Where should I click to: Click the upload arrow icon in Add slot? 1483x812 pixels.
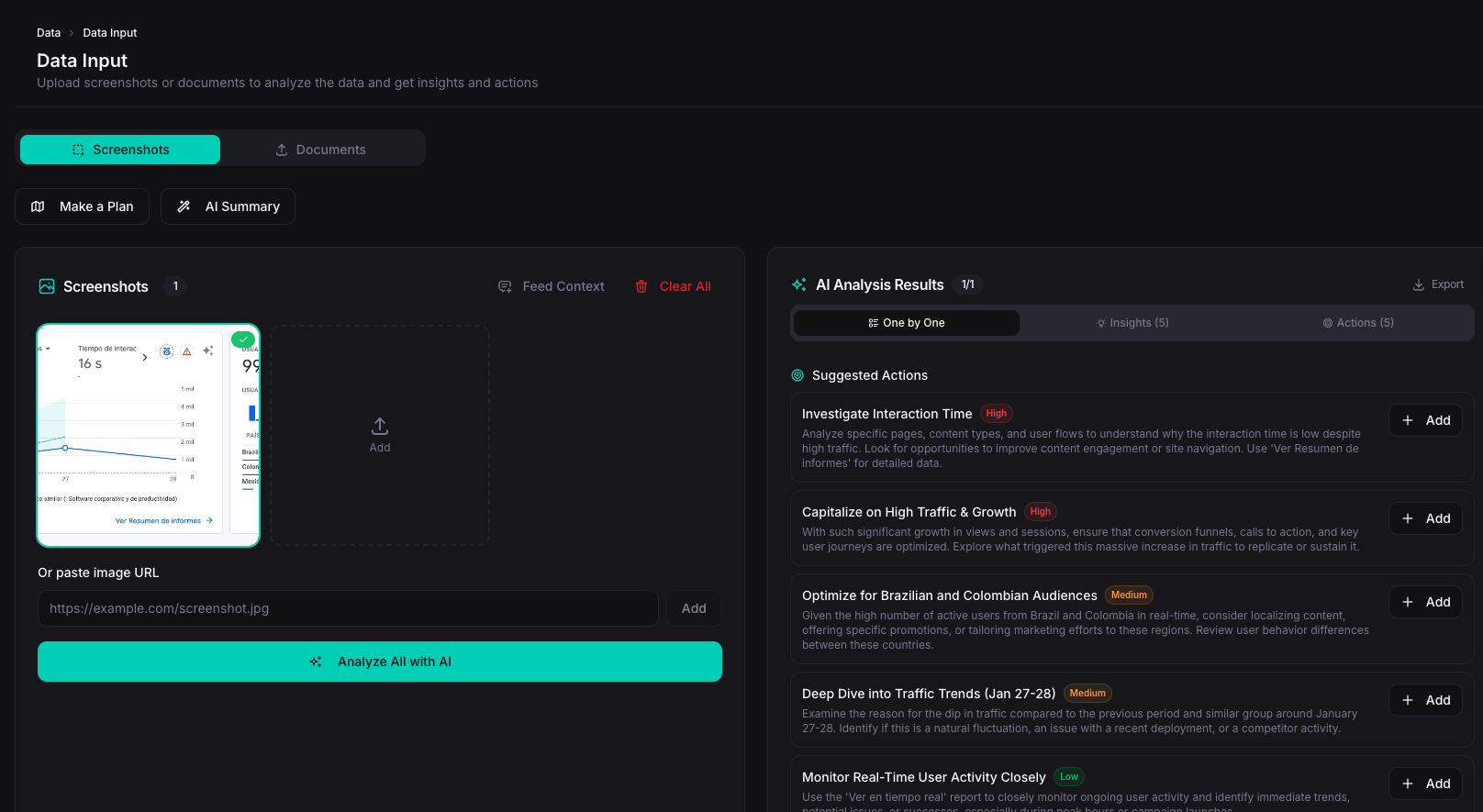pos(380,426)
